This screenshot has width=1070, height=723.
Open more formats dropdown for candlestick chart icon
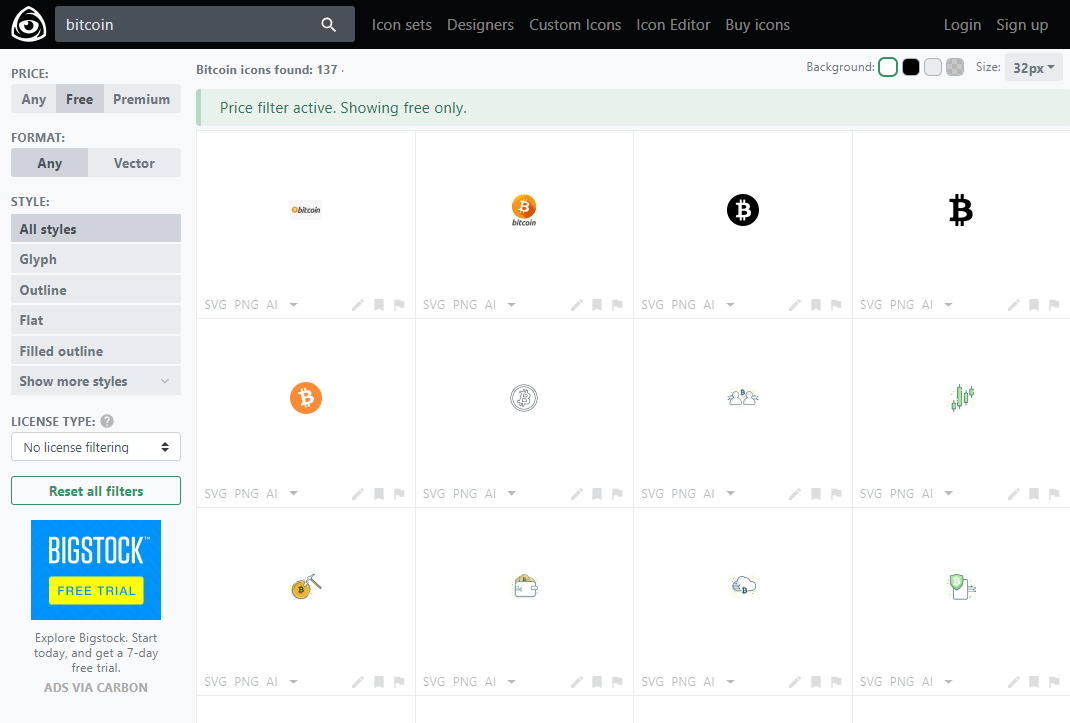tap(949, 494)
